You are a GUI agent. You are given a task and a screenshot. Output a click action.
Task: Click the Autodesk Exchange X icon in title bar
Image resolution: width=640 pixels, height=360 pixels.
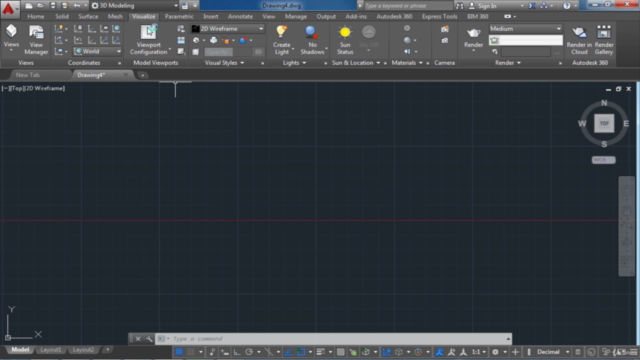(532, 6)
